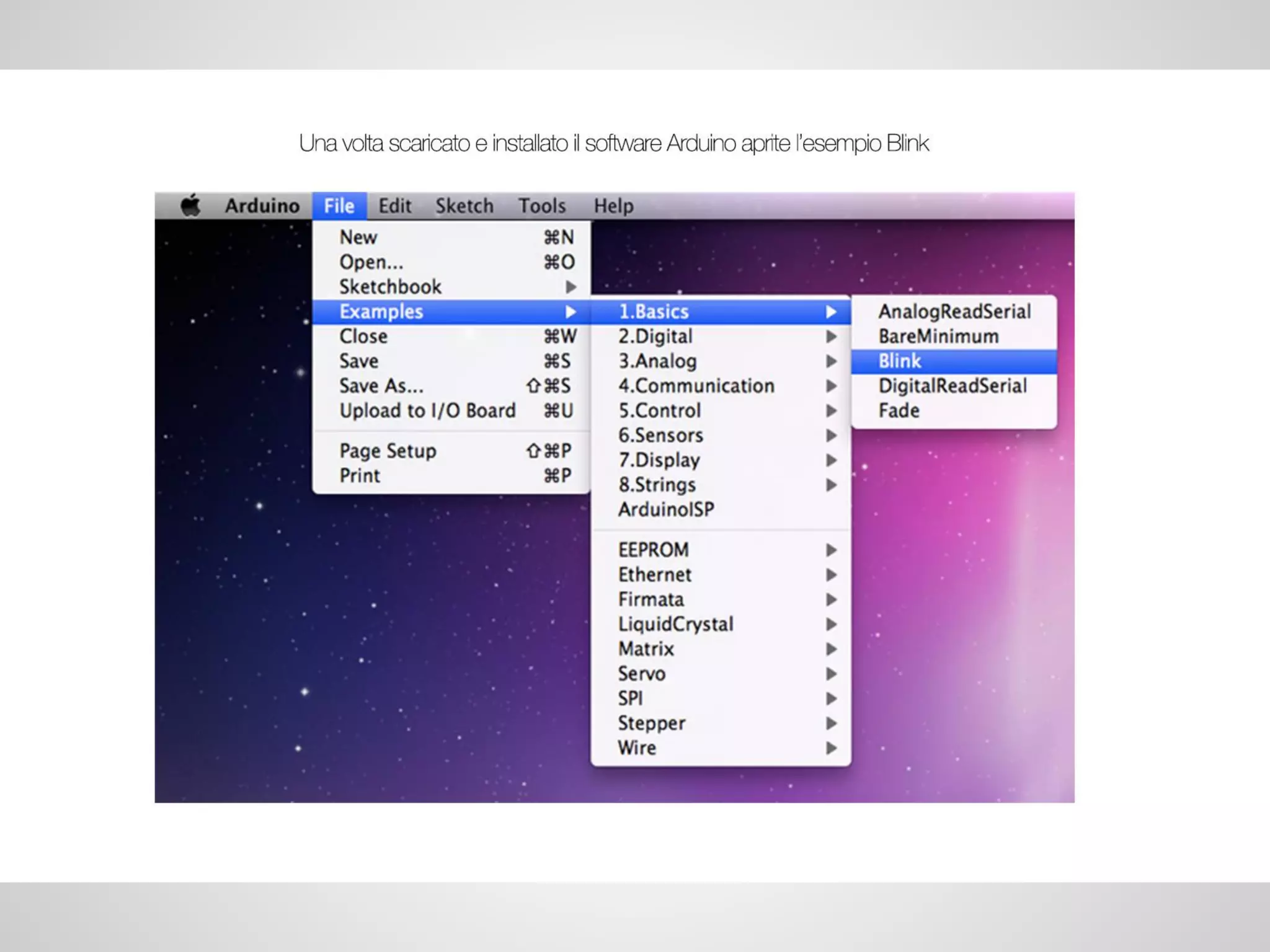The width and height of the screenshot is (1270, 952).
Task: Expand the Sketchbook submenu
Action: tap(451, 287)
